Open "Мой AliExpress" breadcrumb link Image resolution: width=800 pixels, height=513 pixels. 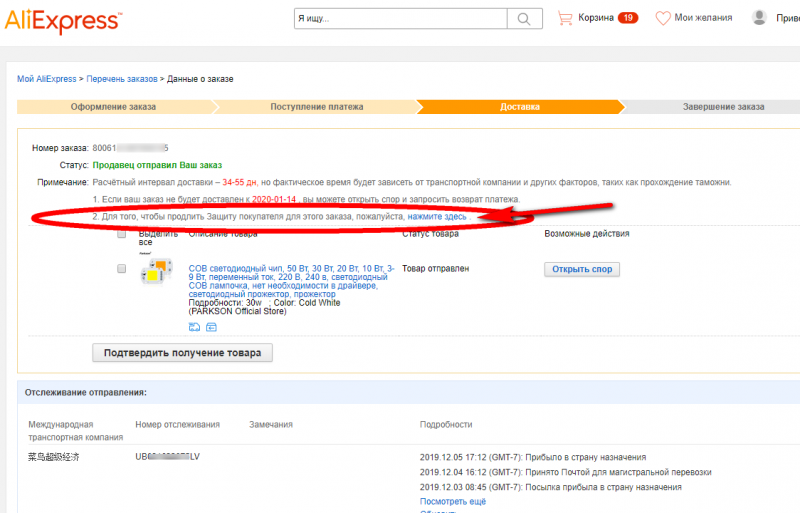pos(47,79)
